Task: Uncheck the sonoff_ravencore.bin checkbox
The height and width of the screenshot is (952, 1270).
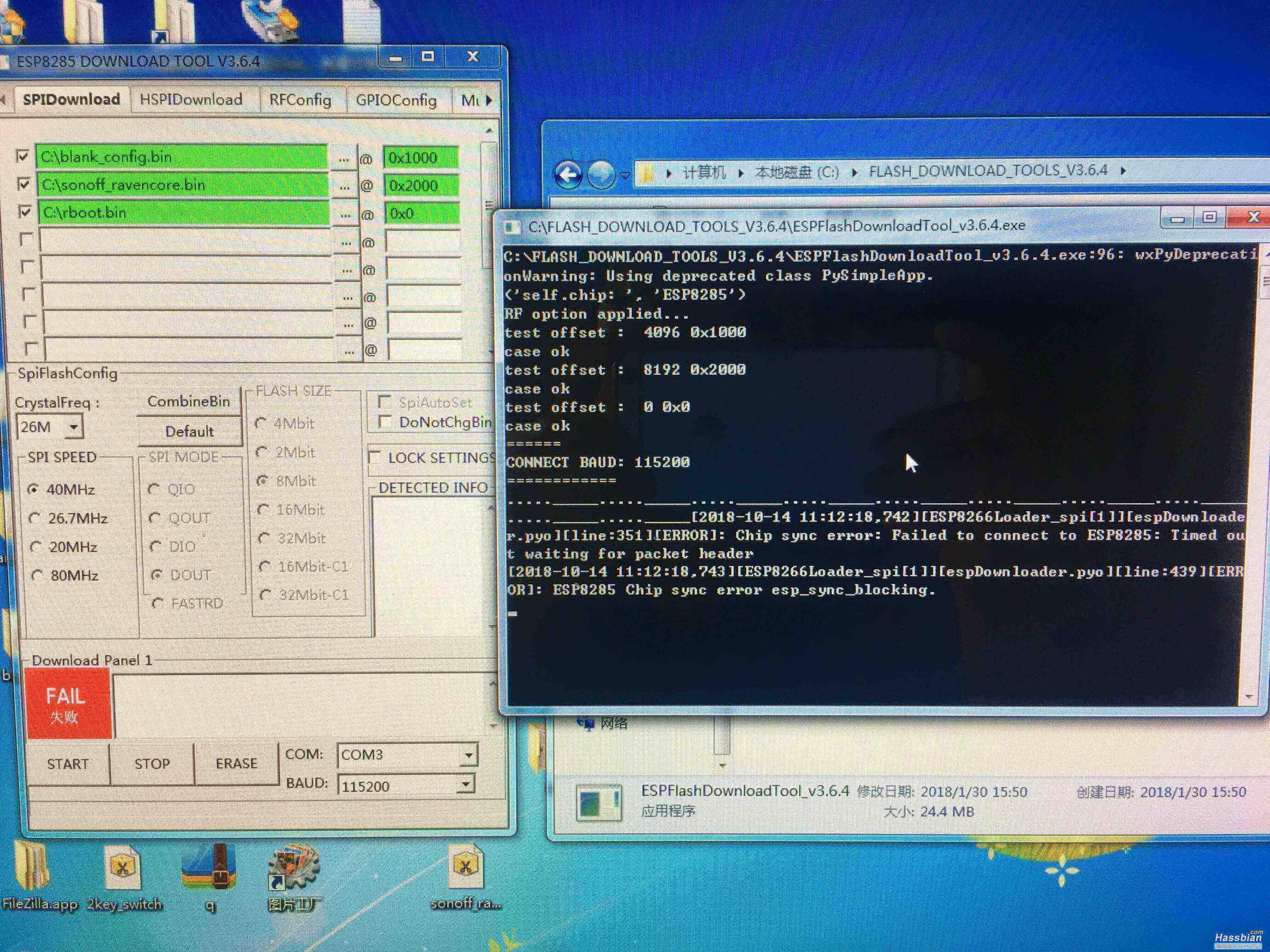Action: tap(24, 184)
